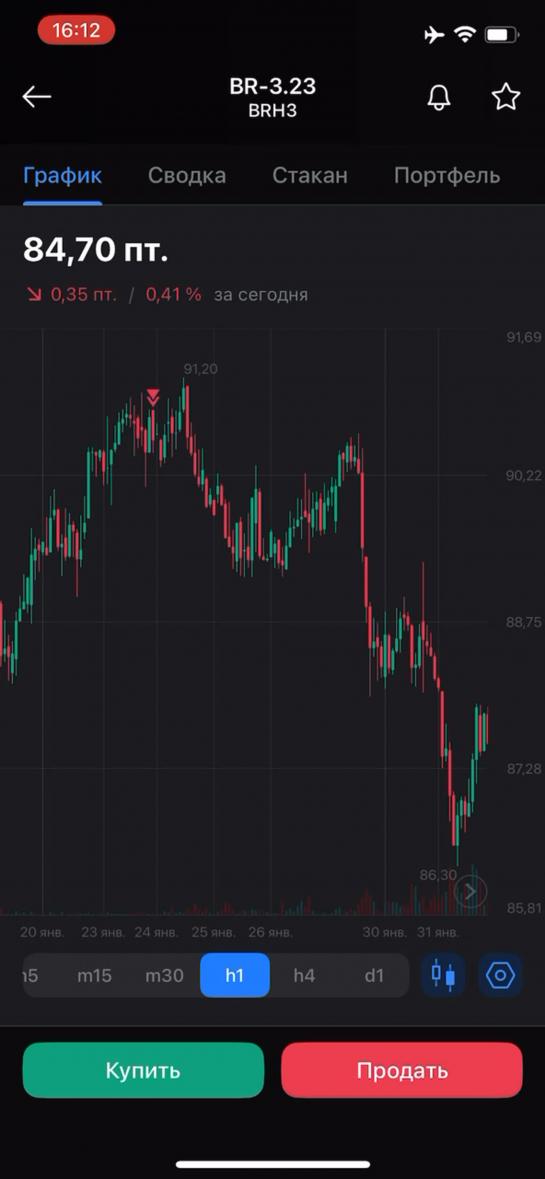The width and height of the screenshot is (545, 1179).
Task: Switch chart type with candlestick icon
Action: point(443,975)
